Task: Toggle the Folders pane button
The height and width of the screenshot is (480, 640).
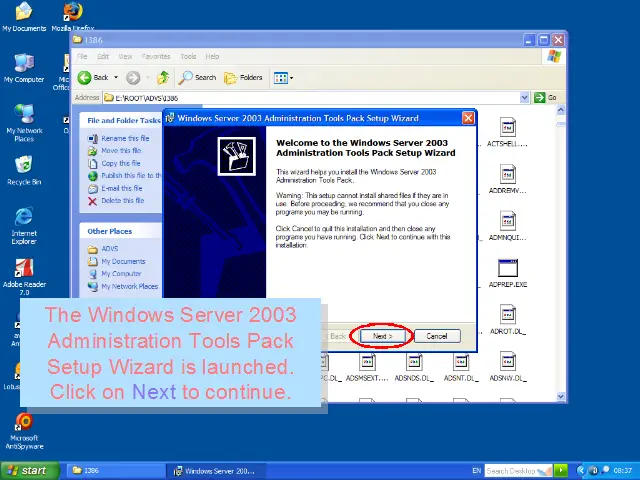Action: point(244,77)
